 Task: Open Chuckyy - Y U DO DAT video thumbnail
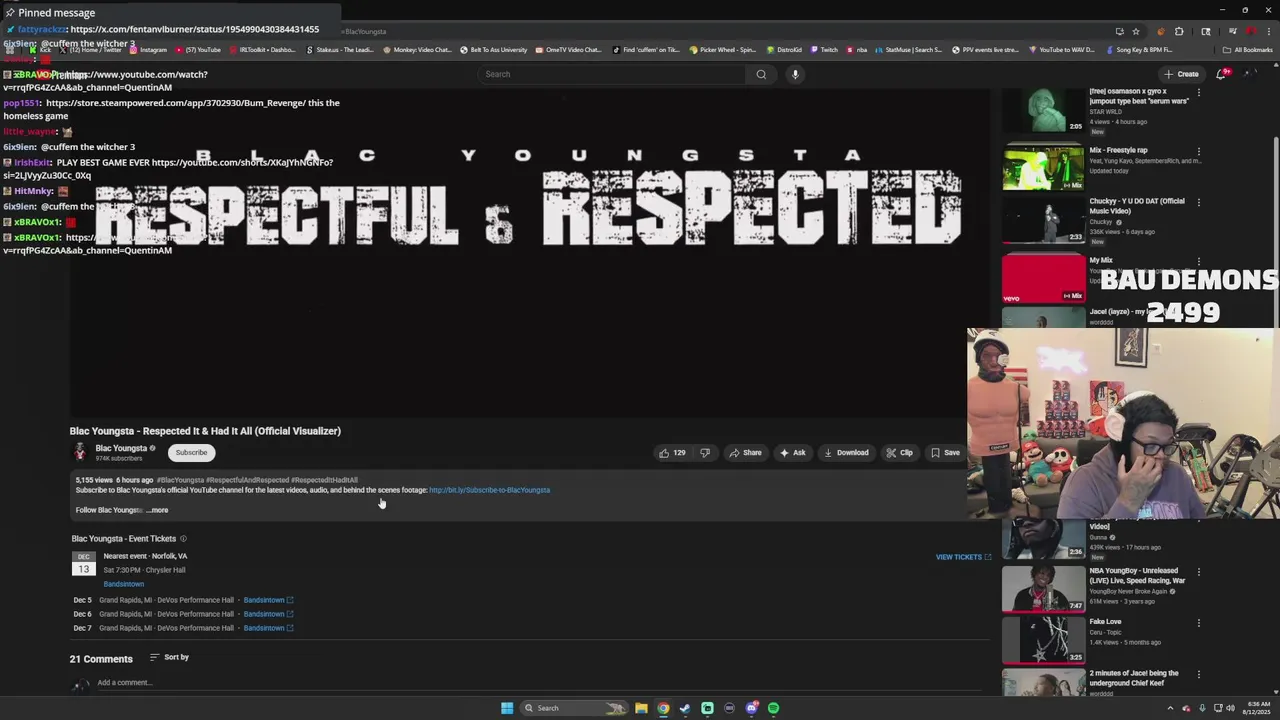[x=1043, y=220]
